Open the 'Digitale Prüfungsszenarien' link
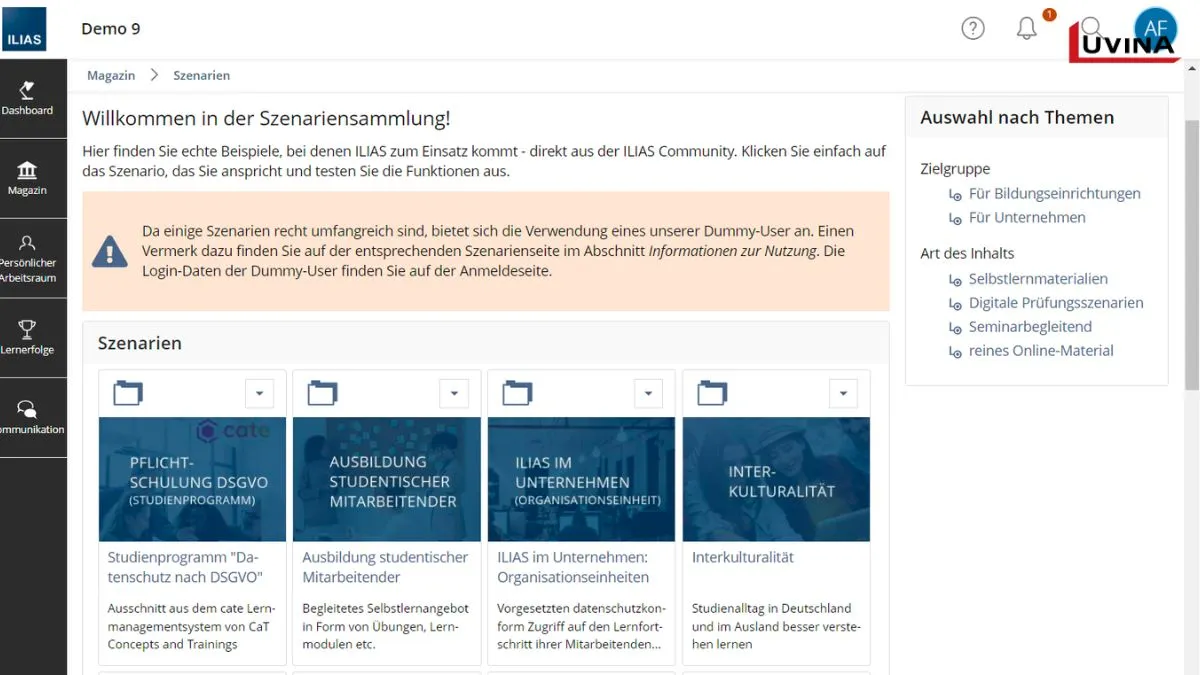This screenshot has width=1200, height=675. (1055, 302)
